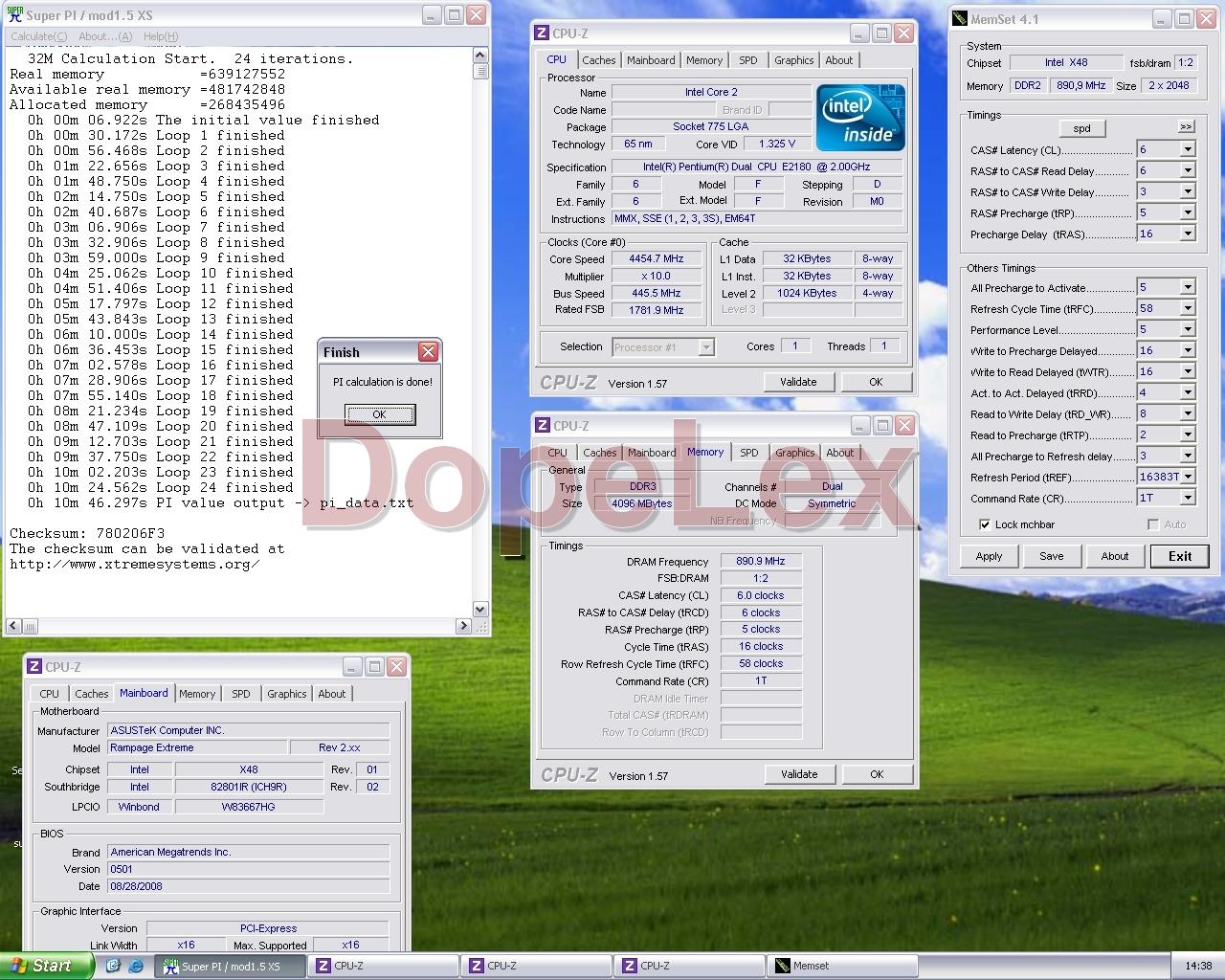
Task: Open Calculate menu in Super PI
Action: (x=38, y=36)
